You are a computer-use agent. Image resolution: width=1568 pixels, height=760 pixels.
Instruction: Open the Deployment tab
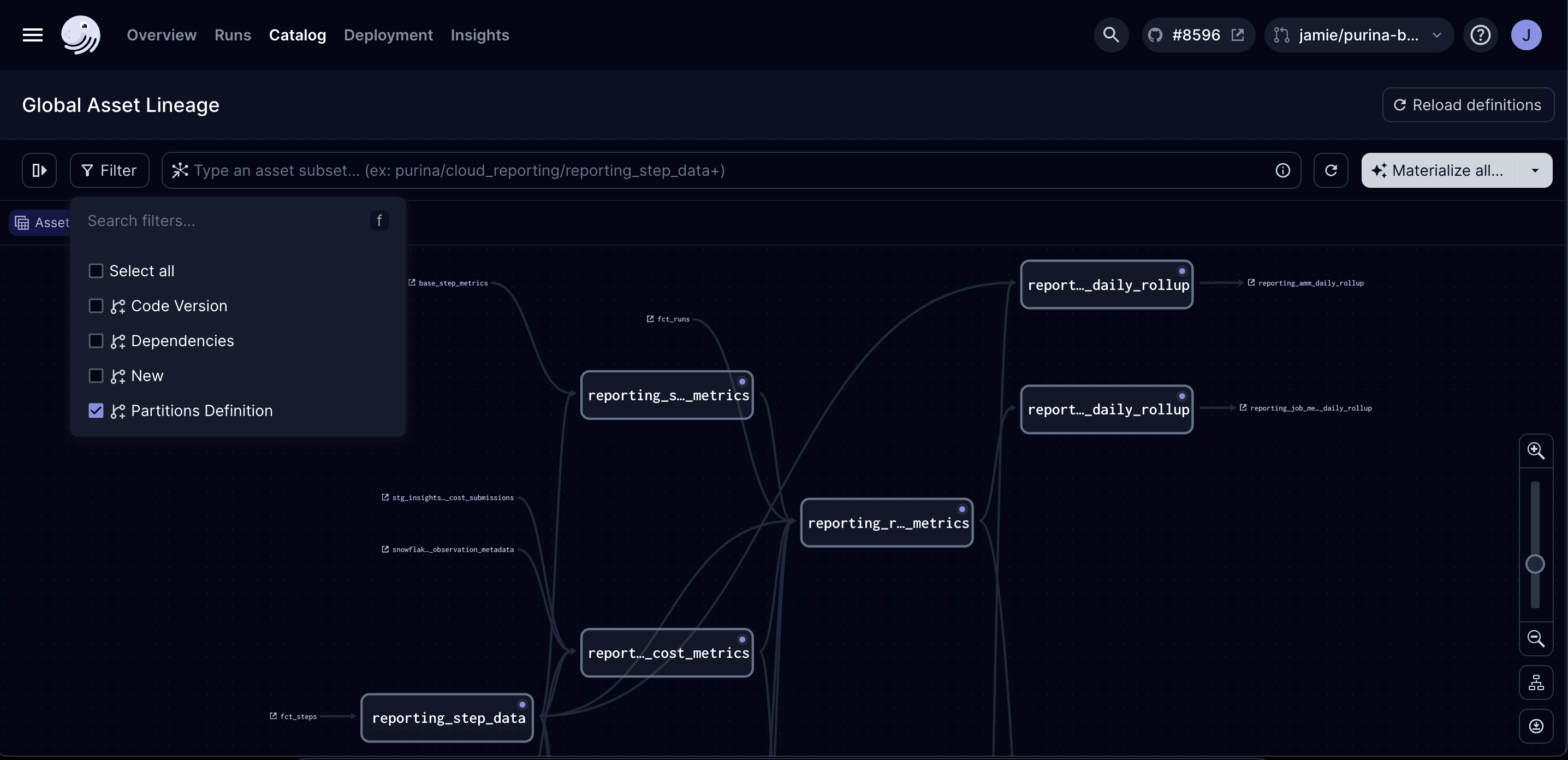(388, 35)
